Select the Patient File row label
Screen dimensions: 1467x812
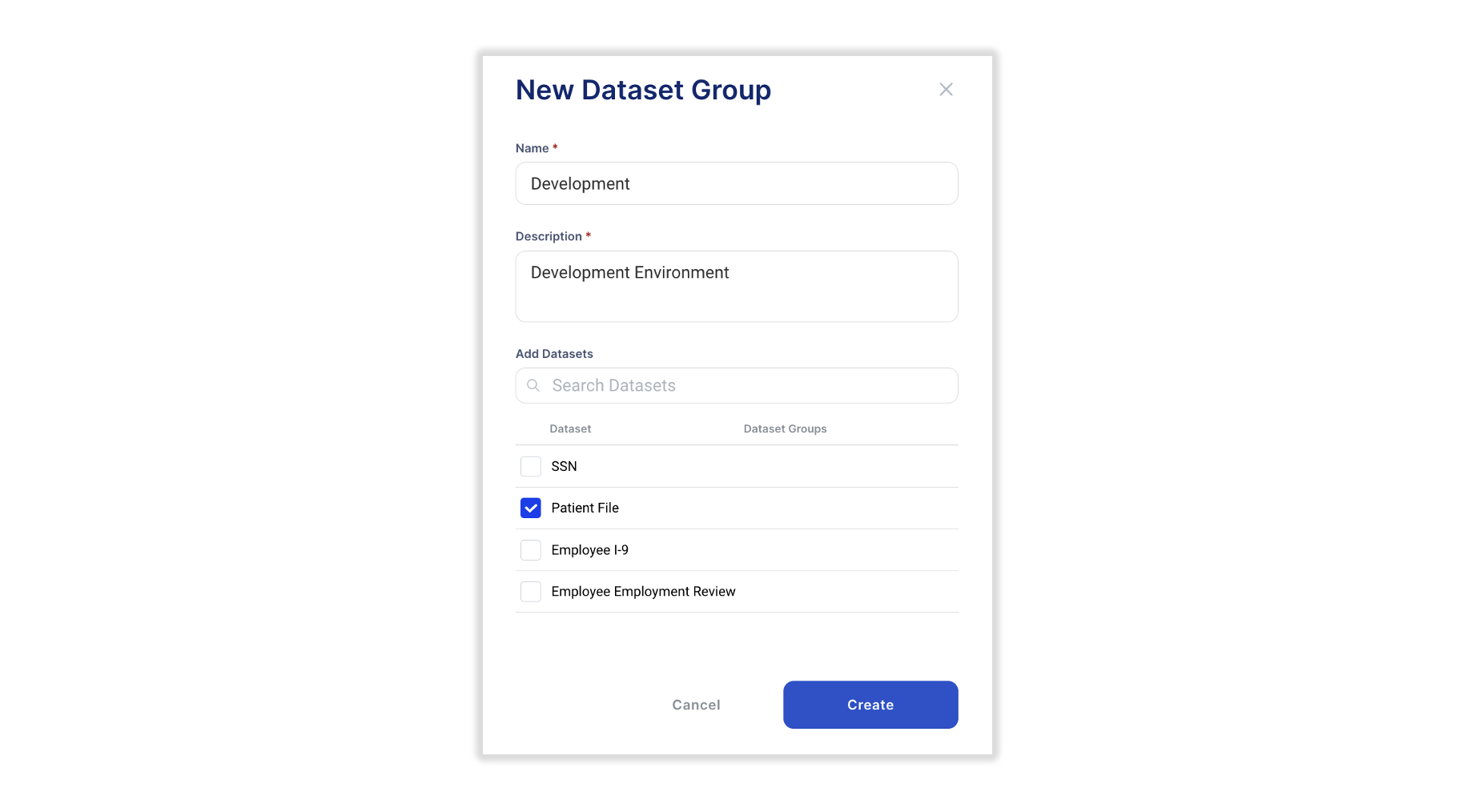tap(585, 508)
